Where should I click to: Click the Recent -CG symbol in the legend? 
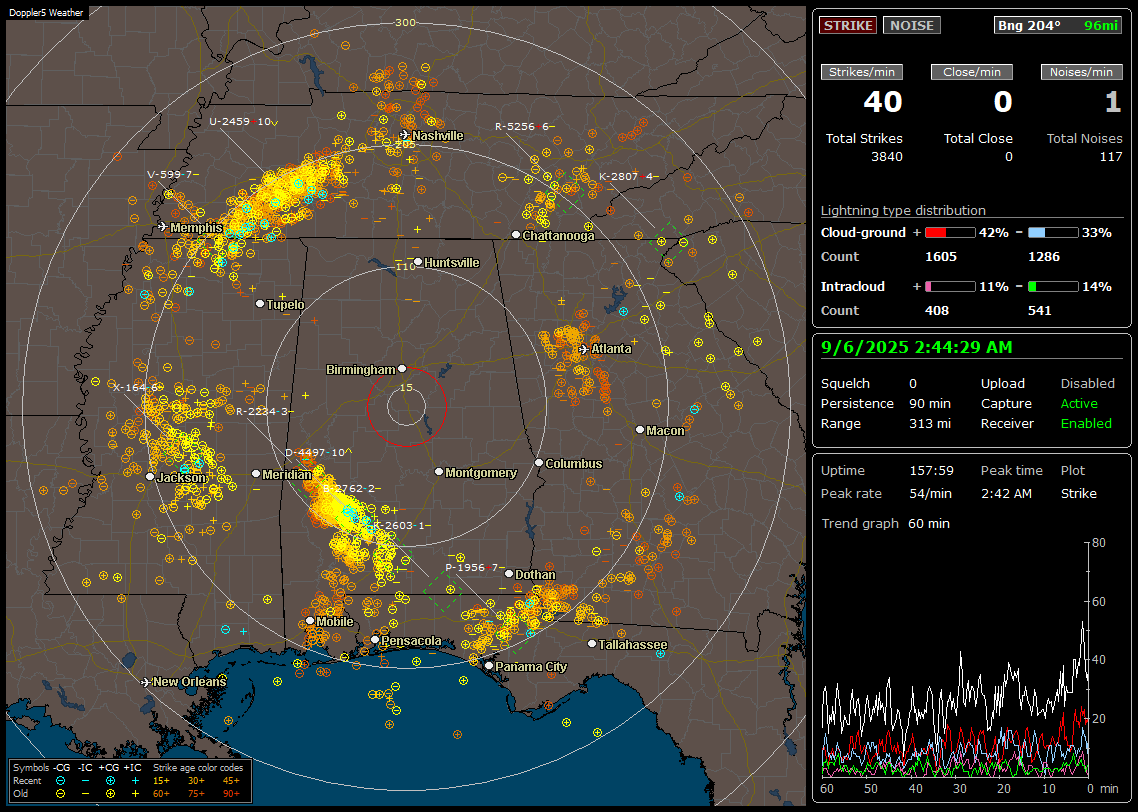61,781
